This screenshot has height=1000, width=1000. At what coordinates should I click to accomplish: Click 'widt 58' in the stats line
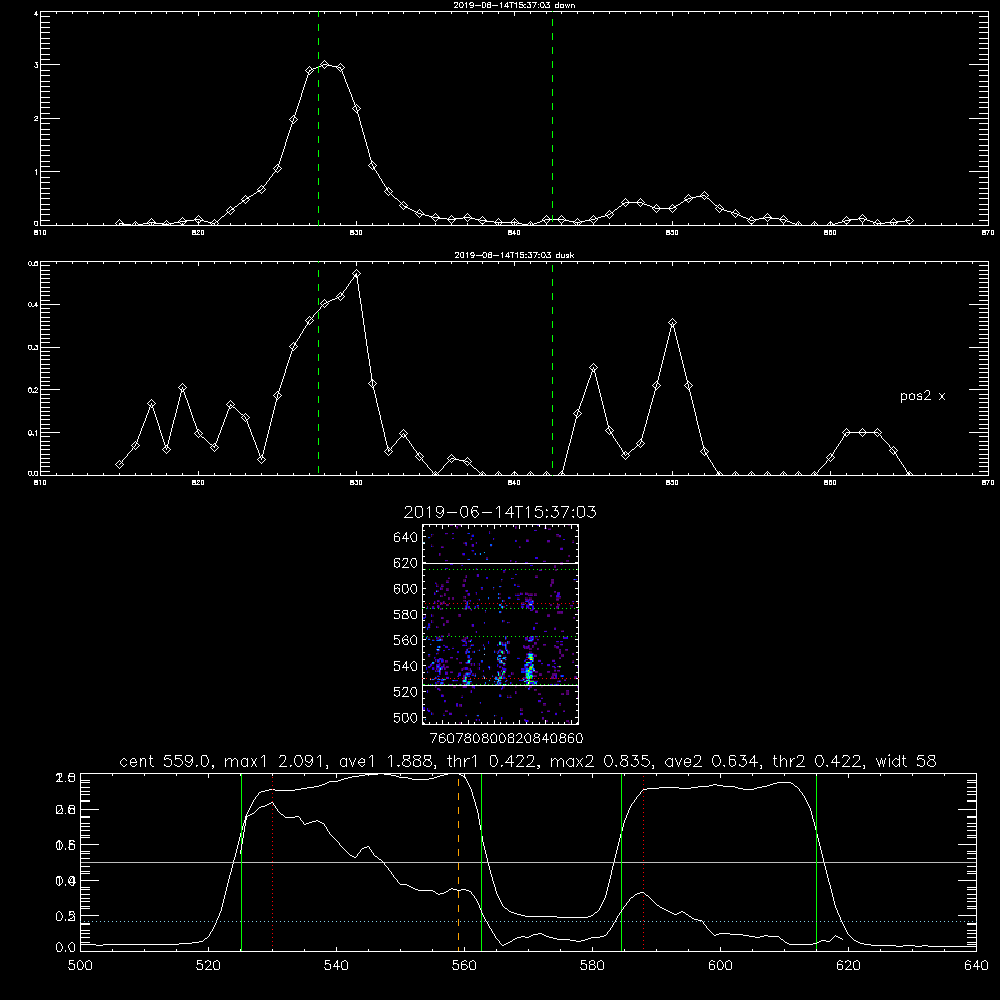point(906,761)
